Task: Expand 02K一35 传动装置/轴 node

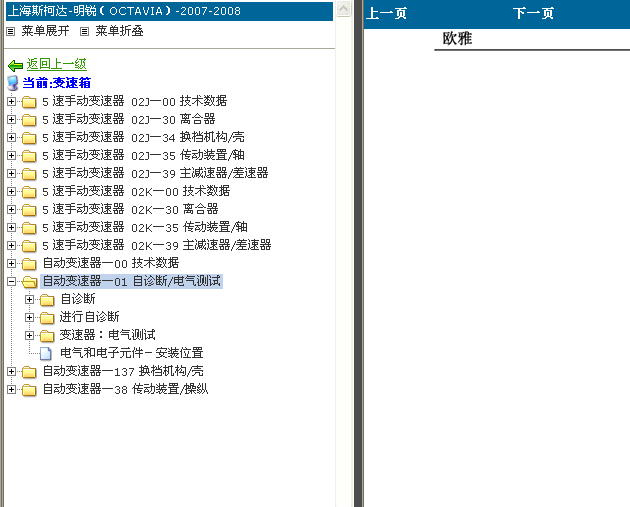Action: click(12, 227)
